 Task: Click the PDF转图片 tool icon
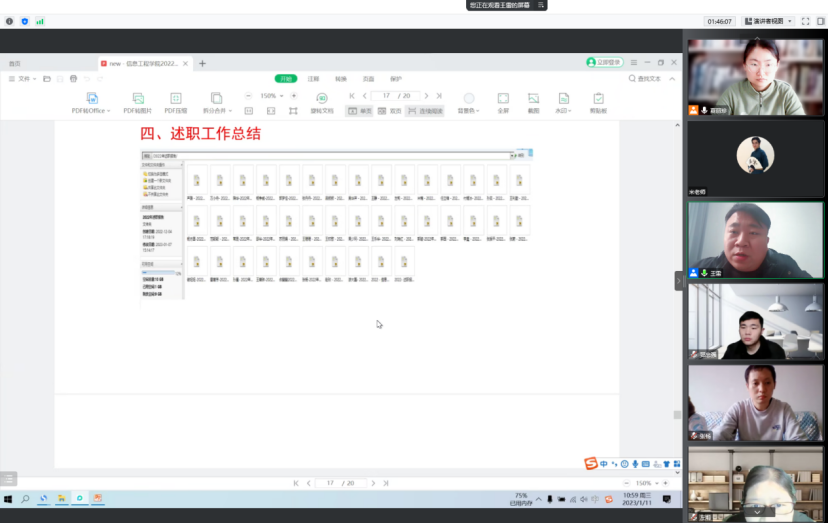coord(135,98)
